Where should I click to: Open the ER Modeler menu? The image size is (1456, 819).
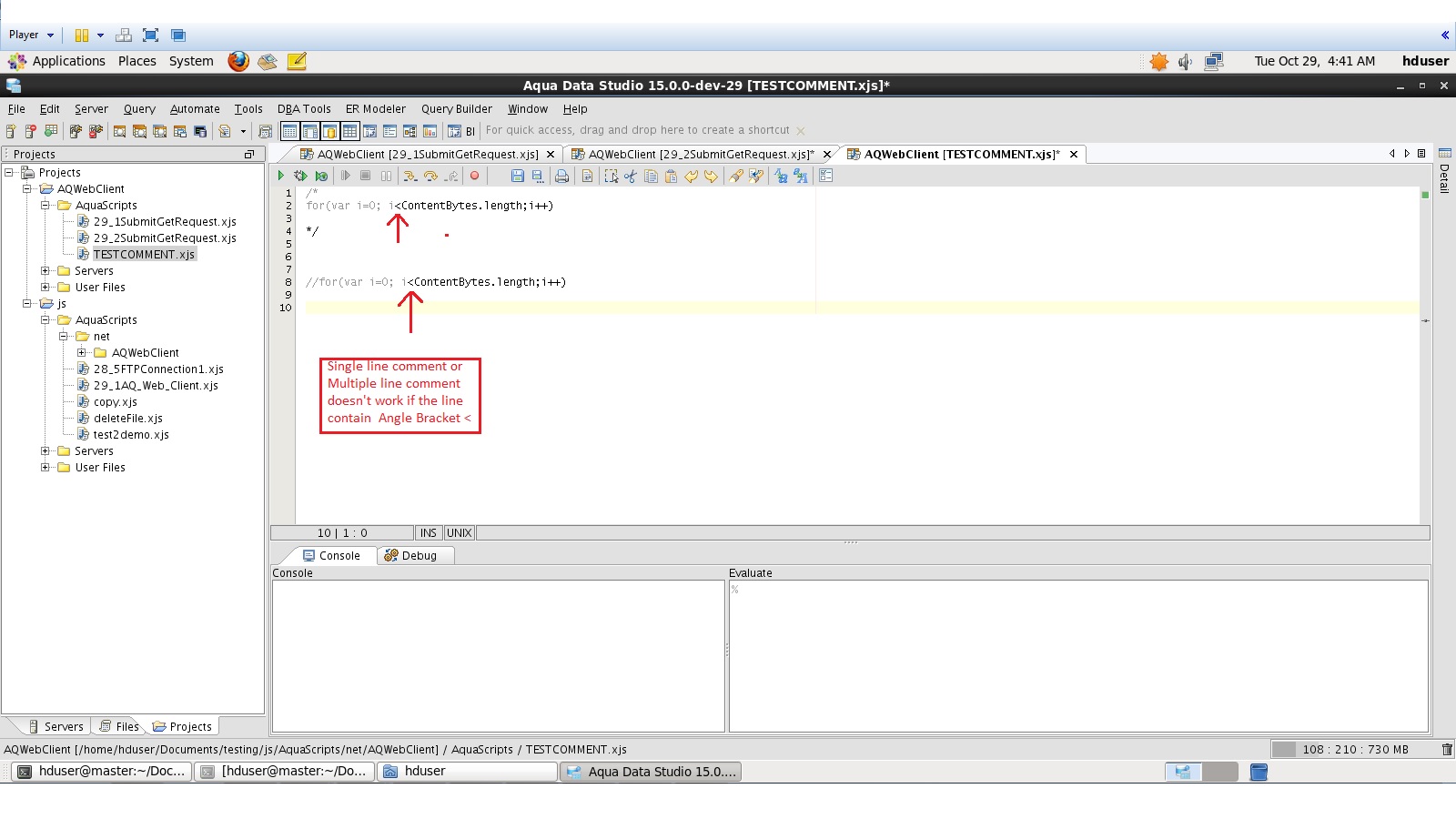(x=376, y=108)
